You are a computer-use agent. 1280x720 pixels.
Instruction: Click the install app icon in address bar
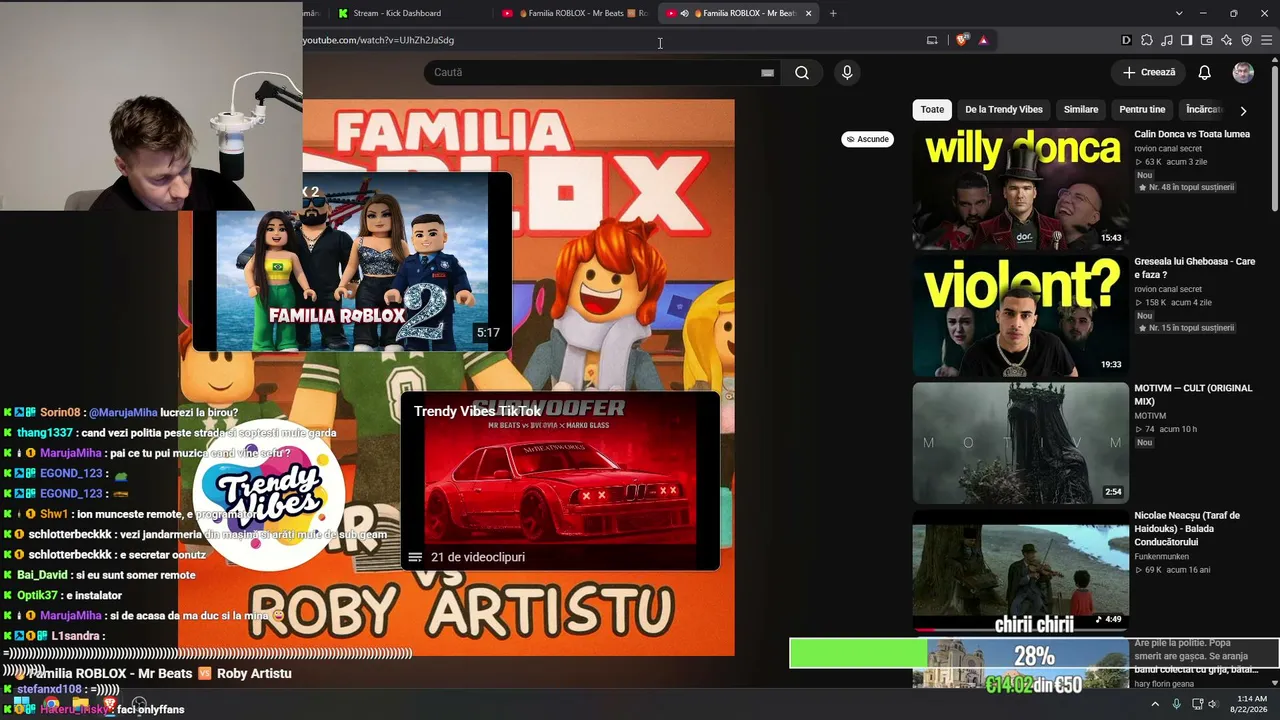[932, 40]
